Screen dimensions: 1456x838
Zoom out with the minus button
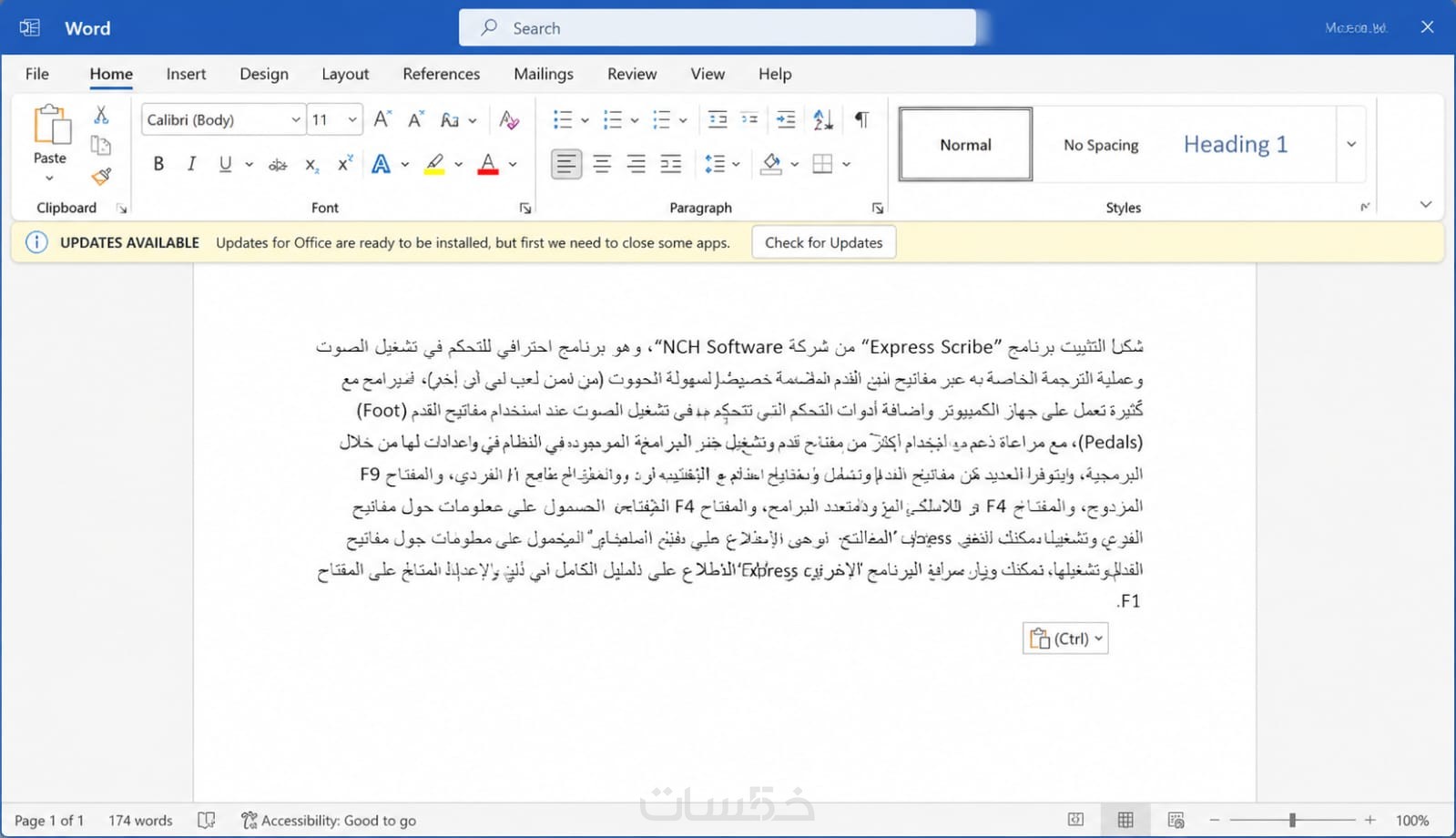1214,820
